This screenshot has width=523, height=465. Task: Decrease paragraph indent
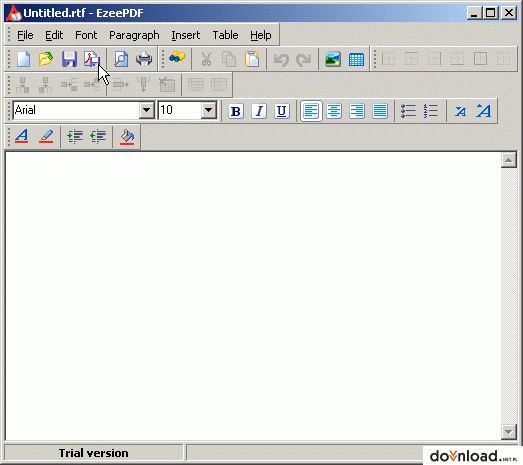(x=98, y=136)
